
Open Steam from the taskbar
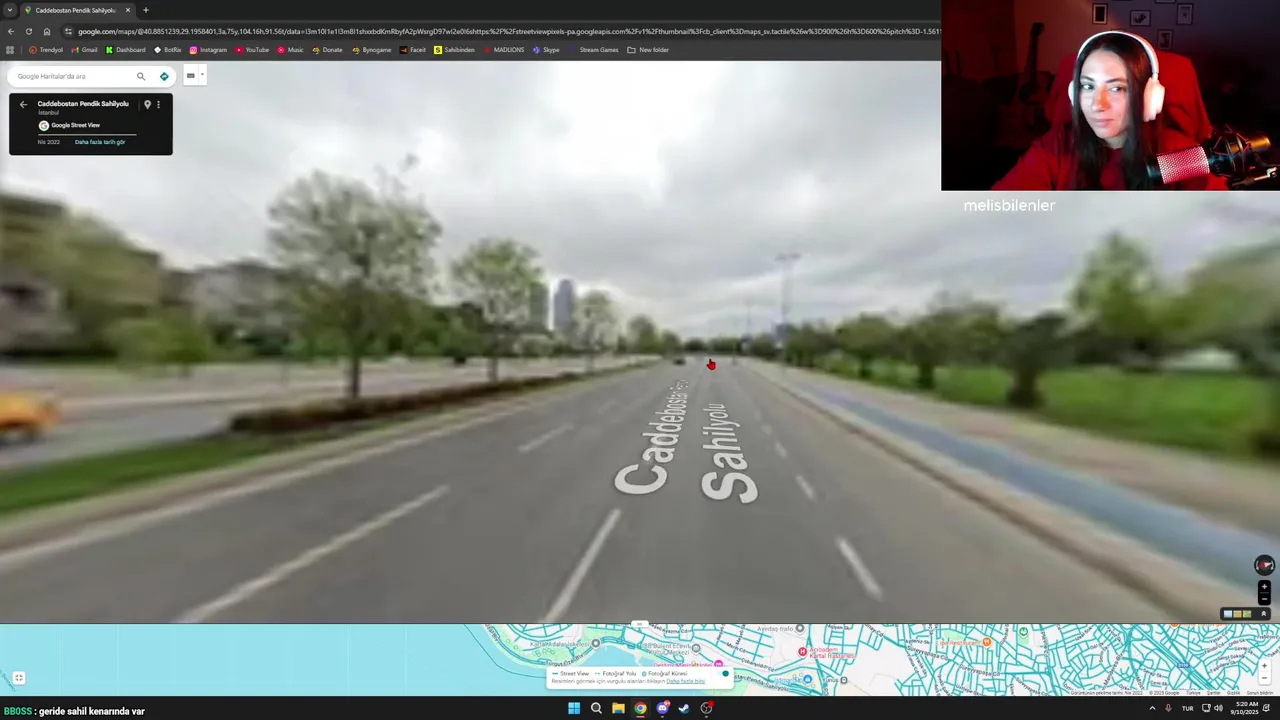click(x=684, y=708)
